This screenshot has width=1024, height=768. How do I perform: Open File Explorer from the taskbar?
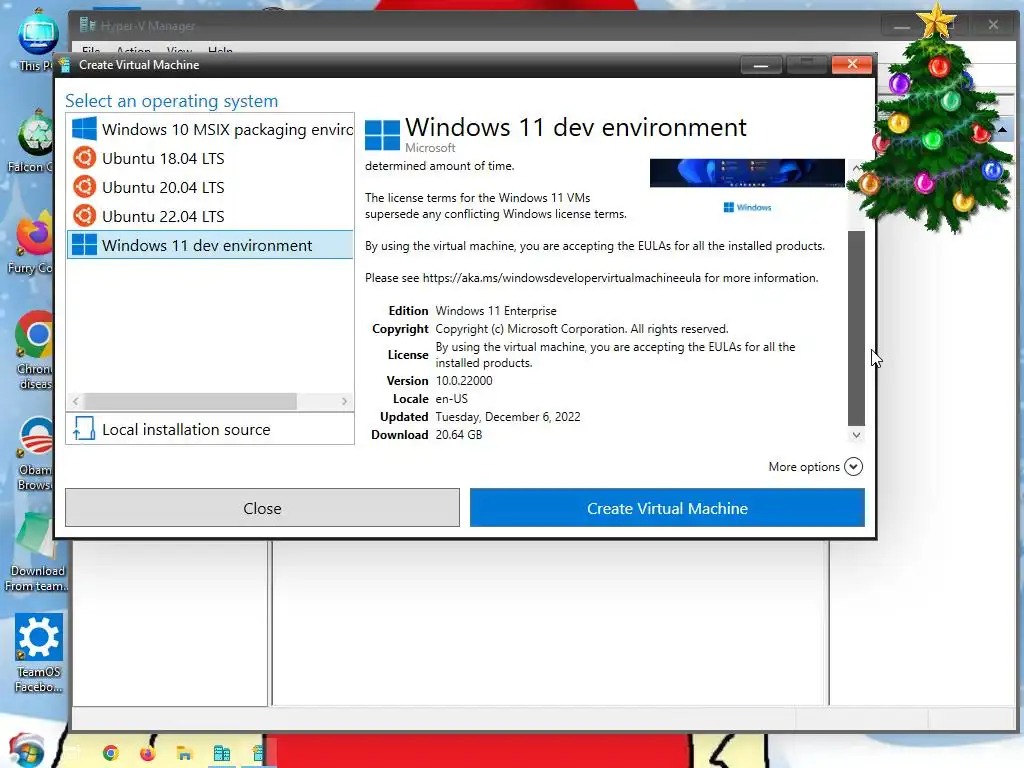click(x=184, y=754)
